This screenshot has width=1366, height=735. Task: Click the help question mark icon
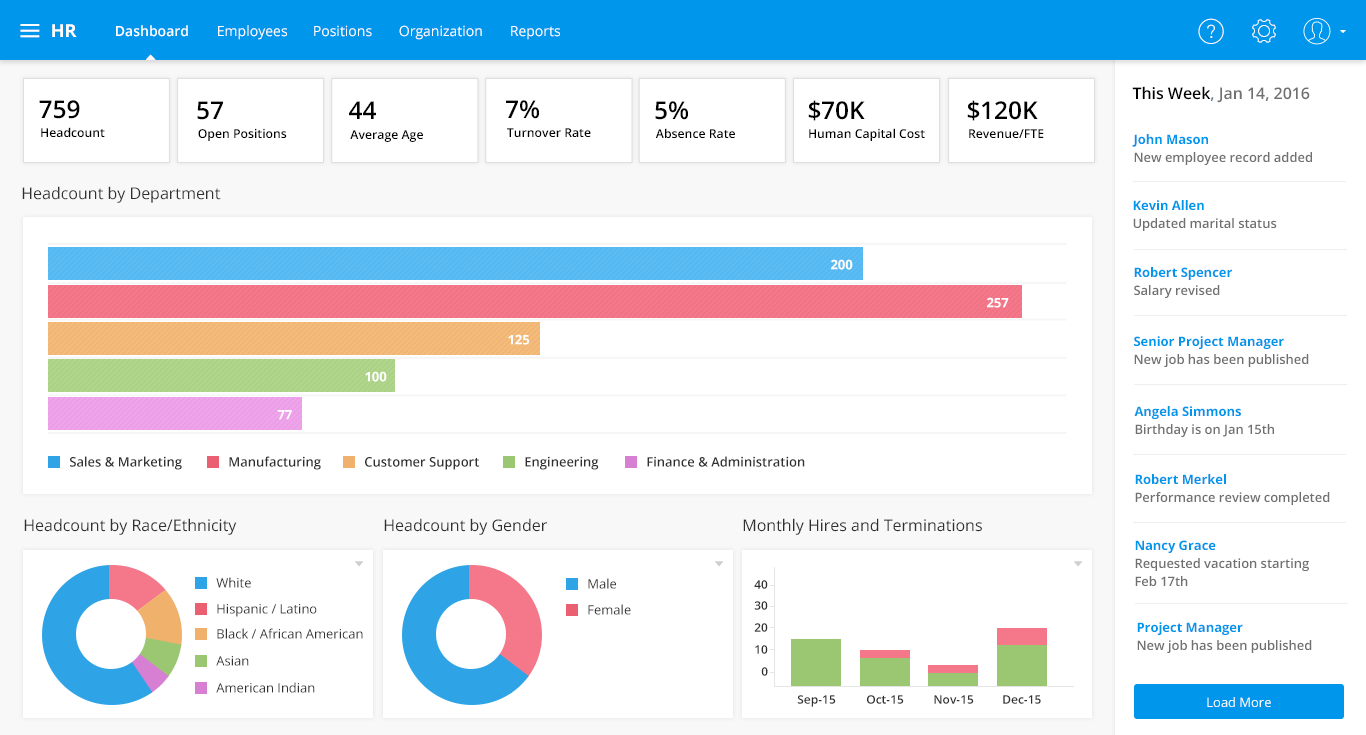pos(1211,31)
